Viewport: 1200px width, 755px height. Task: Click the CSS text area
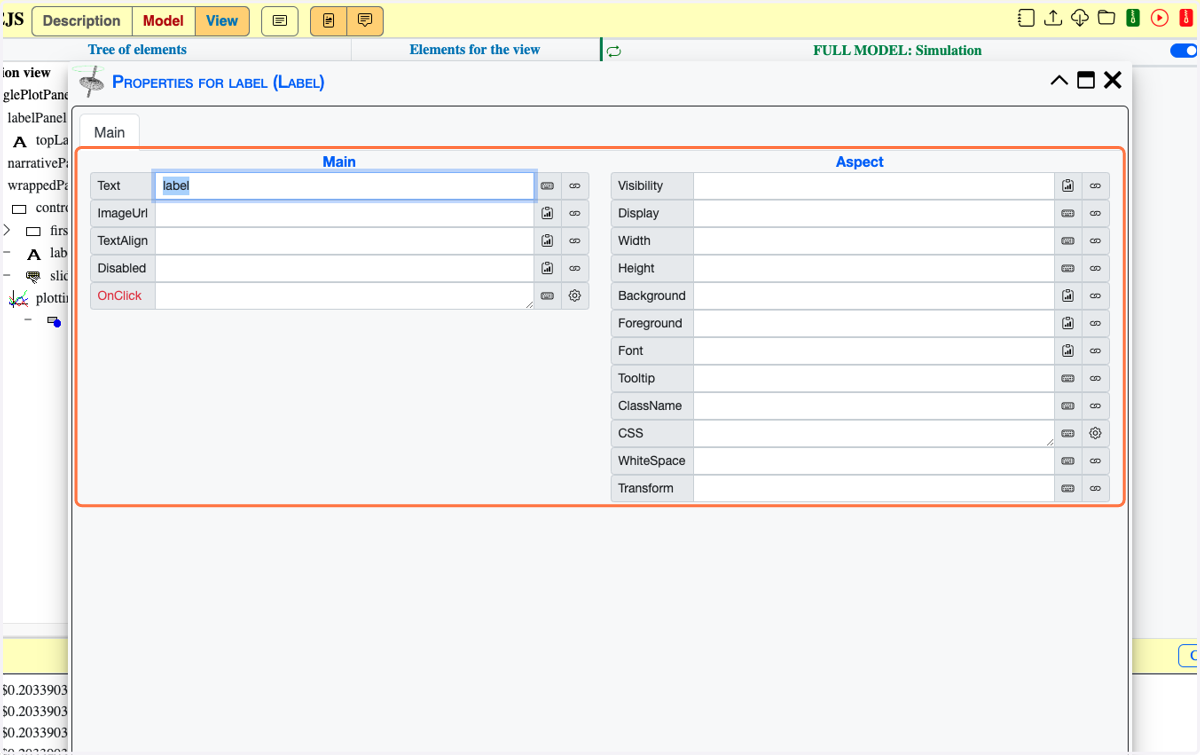(874, 433)
